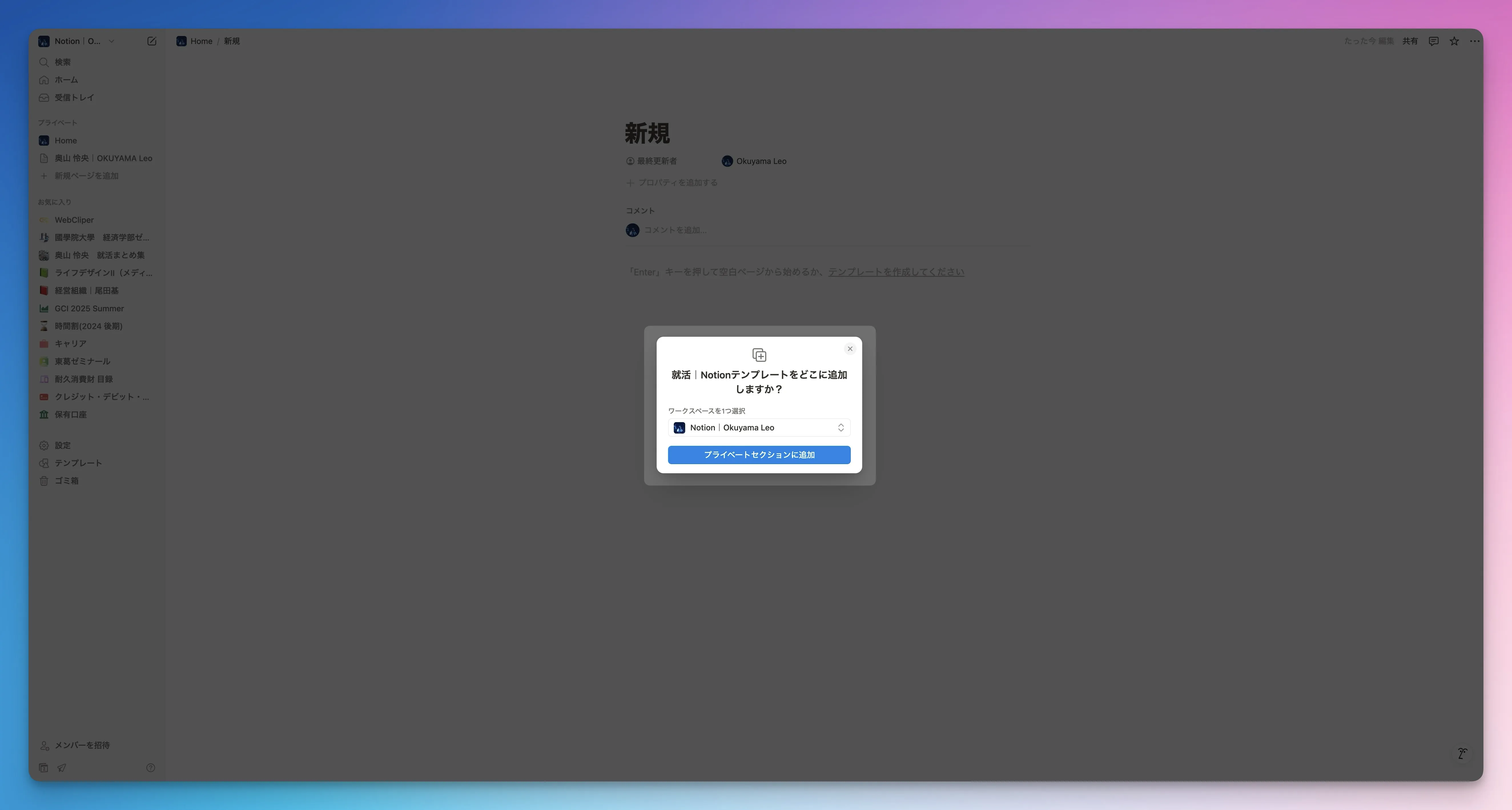Click the paper plane icon
The width and height of the screenshot is (1512, 810).
pos(62,768)
